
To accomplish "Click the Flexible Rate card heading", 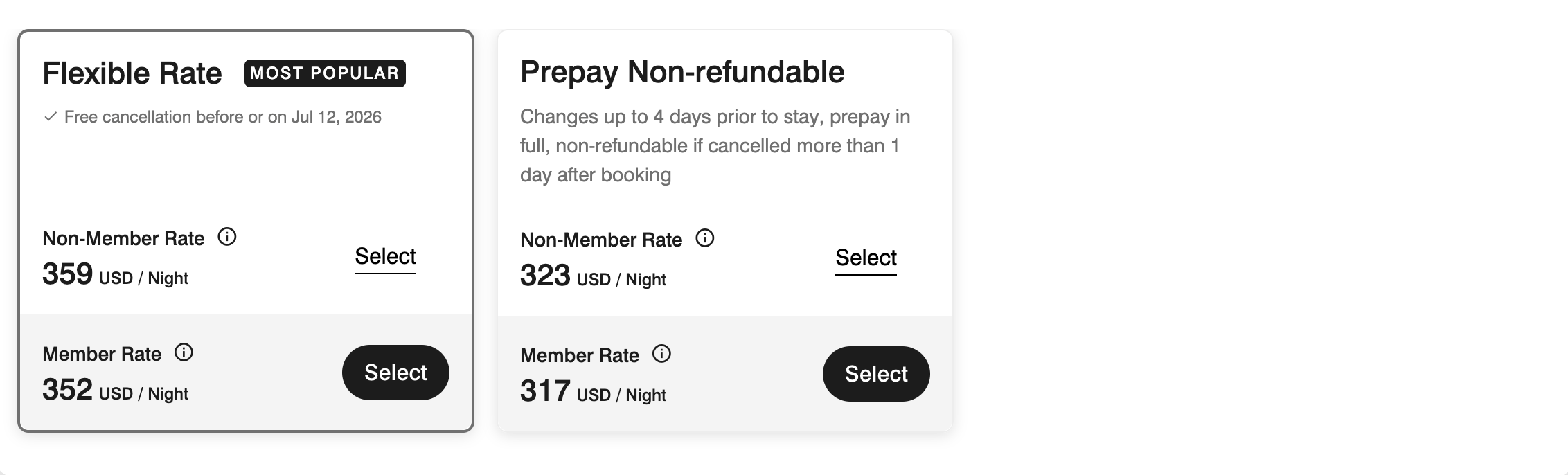I will pos(133,71).
